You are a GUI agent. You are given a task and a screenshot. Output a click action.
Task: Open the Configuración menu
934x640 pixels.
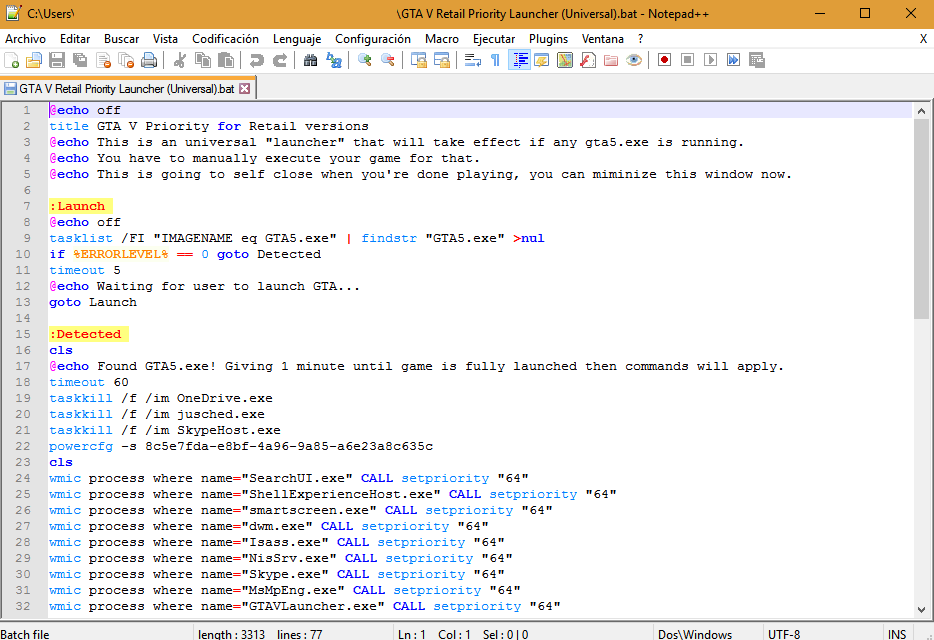click(x=373, y=39)
